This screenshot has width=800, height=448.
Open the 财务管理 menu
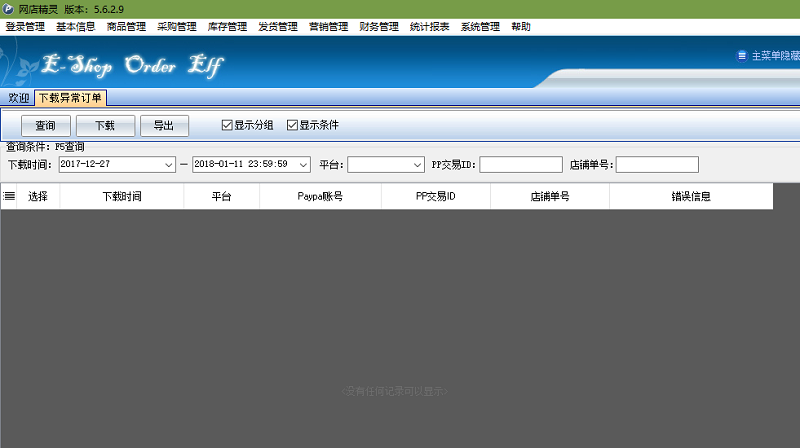(379, 27)
